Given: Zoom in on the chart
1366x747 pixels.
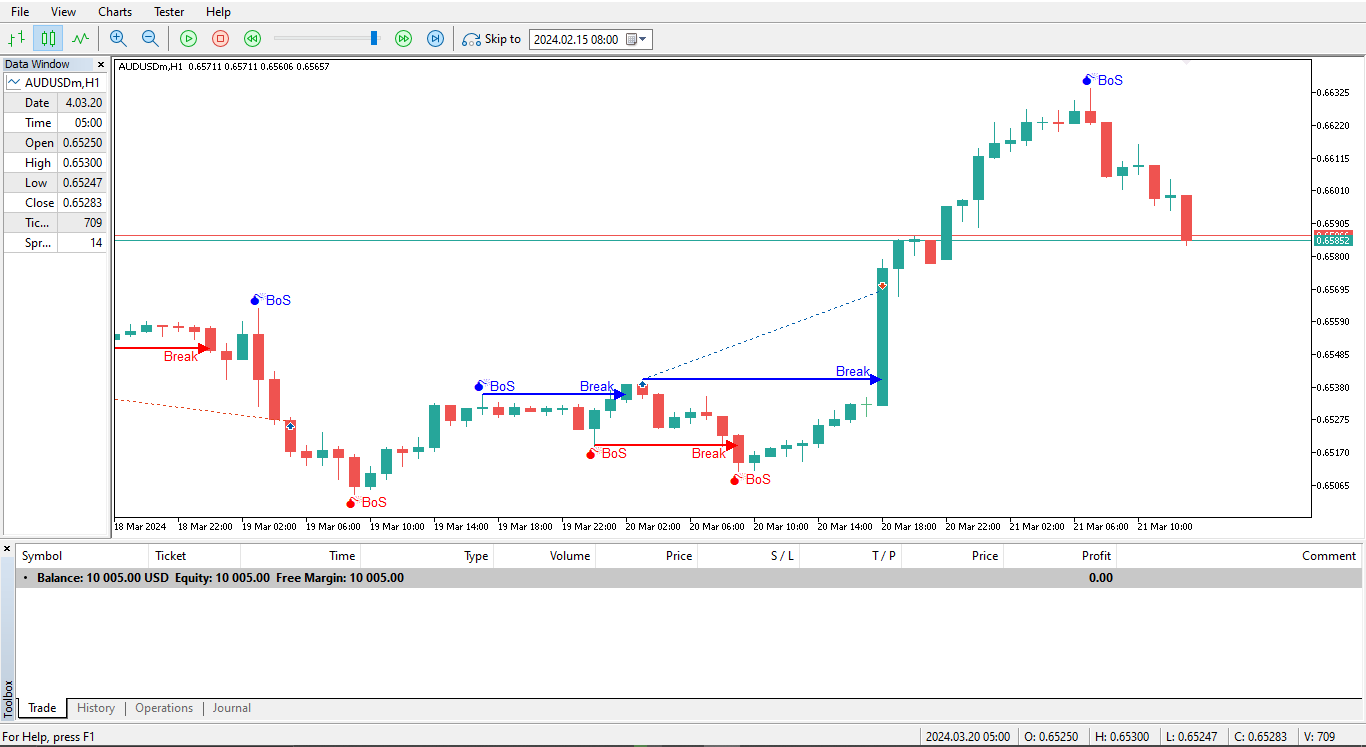Looking at the screenshot, I should pos(118,38).
